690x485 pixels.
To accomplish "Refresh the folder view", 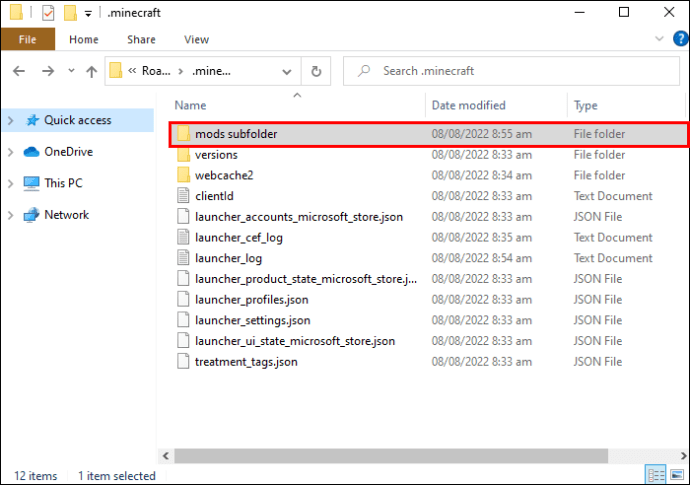I will tap(316, 71).
